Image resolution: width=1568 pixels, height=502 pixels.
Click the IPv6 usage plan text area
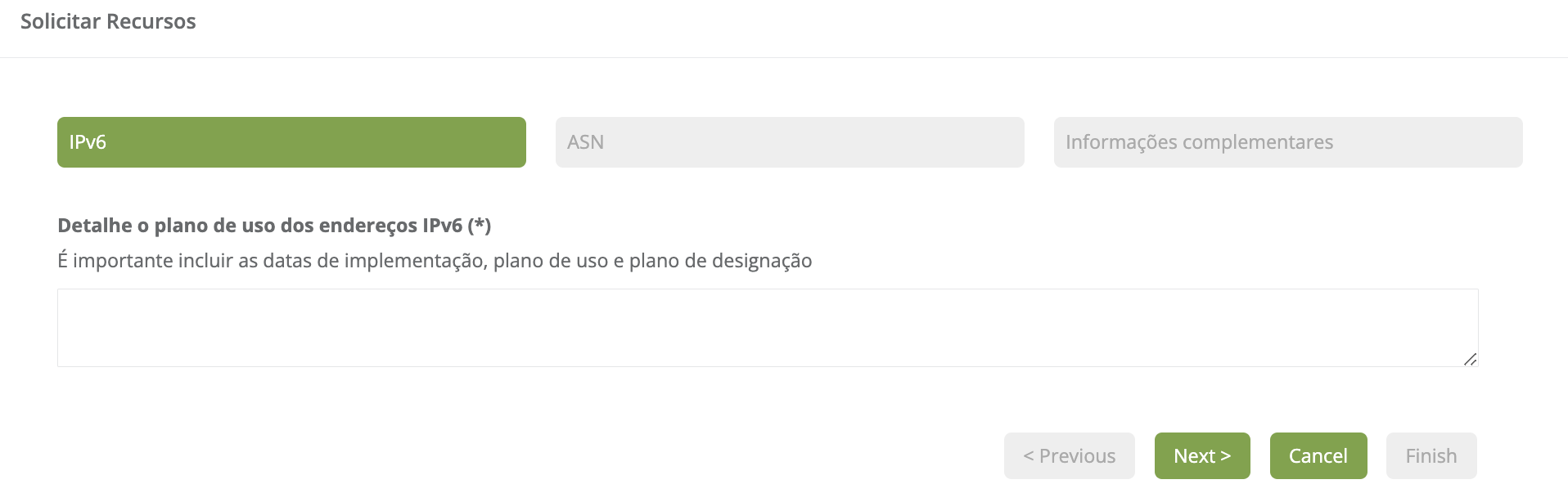click(x=767, y=327)
